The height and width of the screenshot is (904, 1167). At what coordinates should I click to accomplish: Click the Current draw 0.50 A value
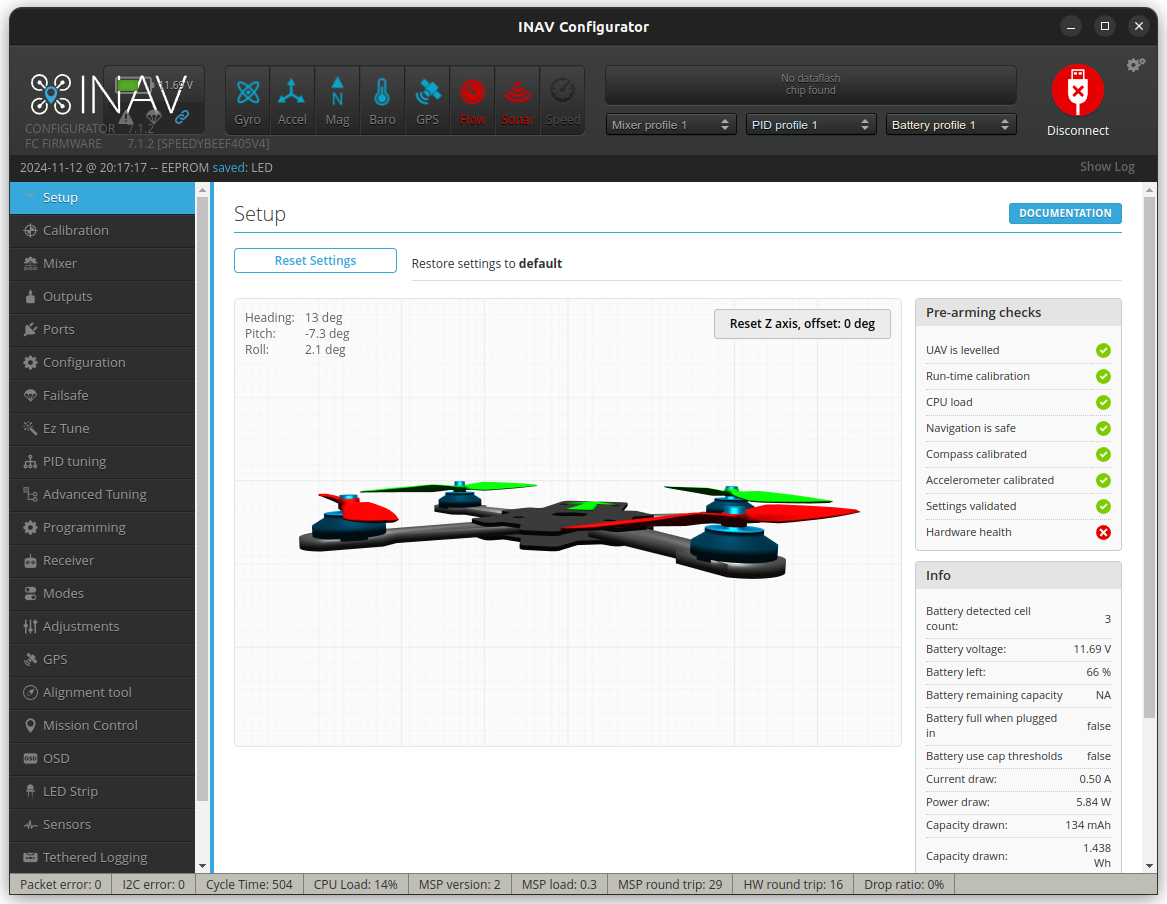tap(1095, 780)
